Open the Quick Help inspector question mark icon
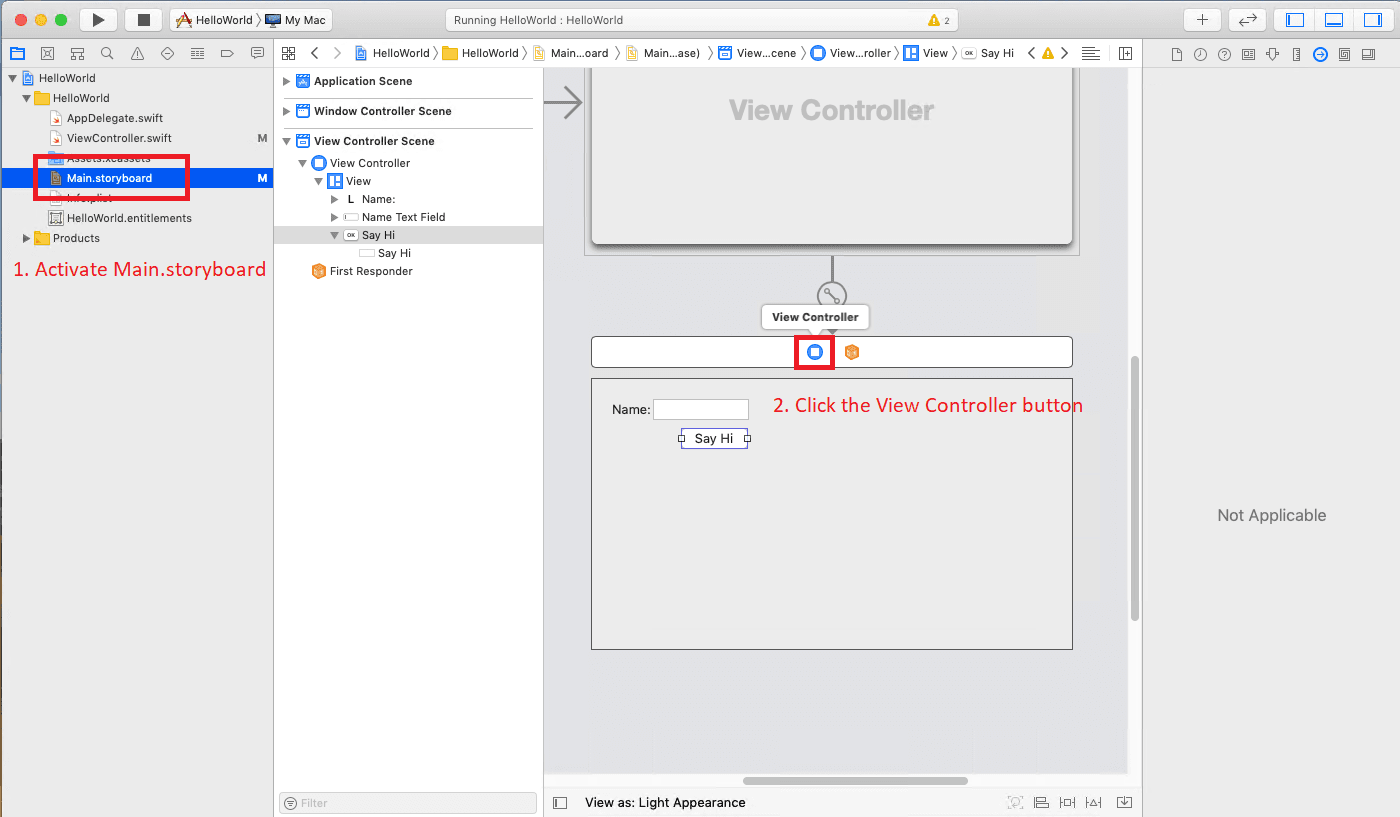 point(1224,53)
